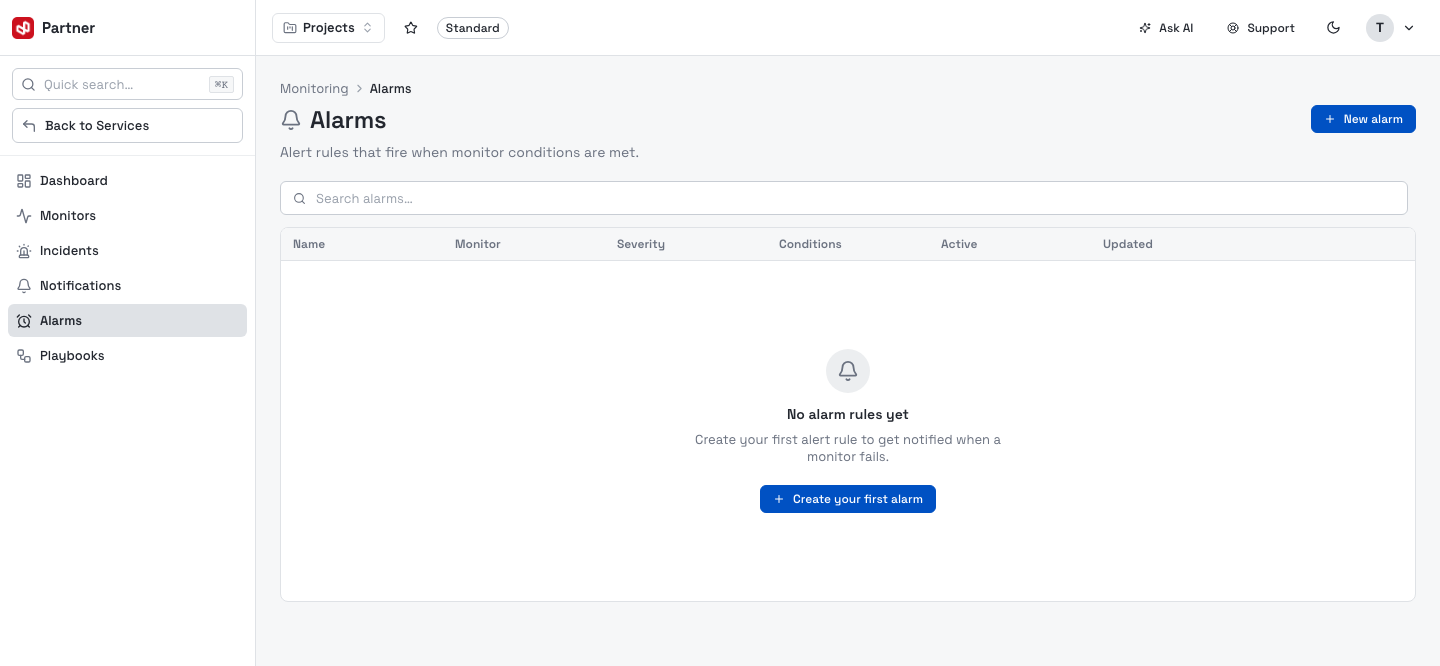Click the back arrow icon beside Back to Services

click(x=29, y=126)
